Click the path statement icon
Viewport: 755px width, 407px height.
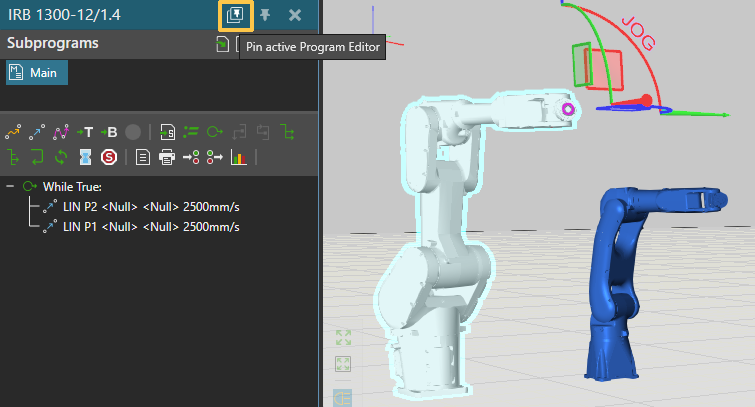[61, 132]
